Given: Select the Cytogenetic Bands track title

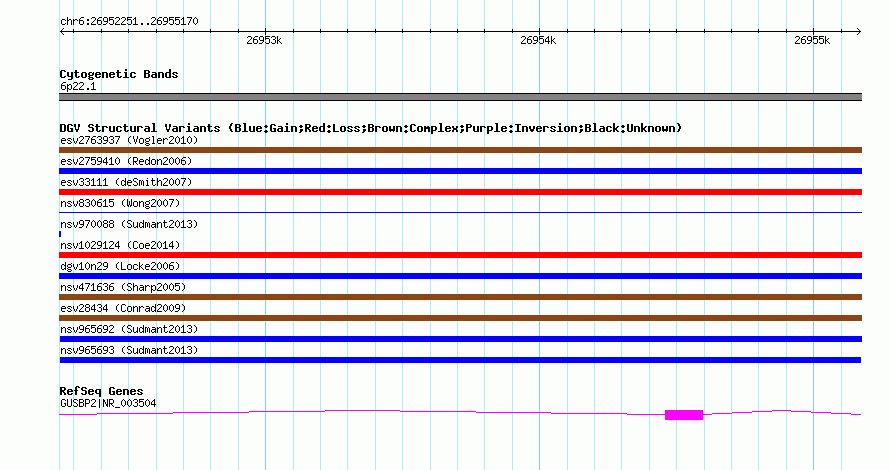Looking at the screenshot, I should coord(119,74).
